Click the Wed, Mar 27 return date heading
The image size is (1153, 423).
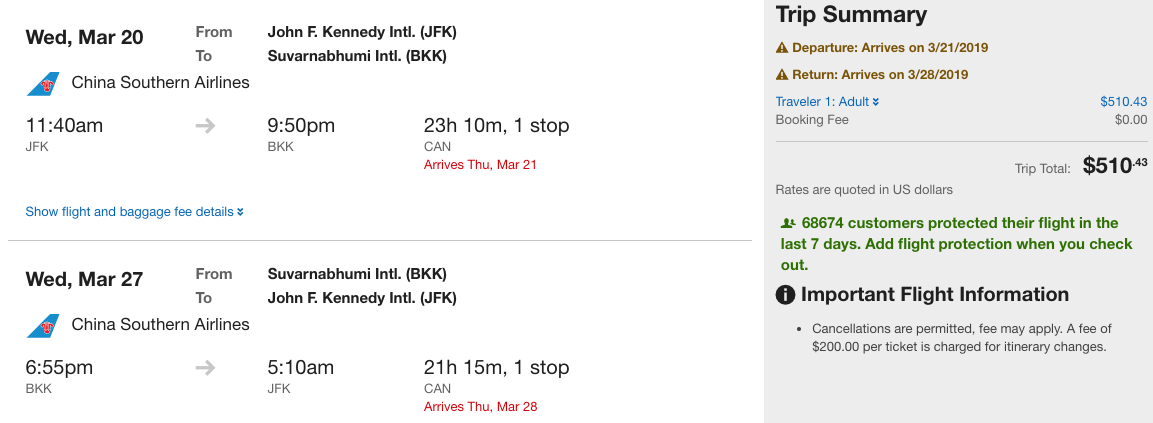click(x=84, y=280)
